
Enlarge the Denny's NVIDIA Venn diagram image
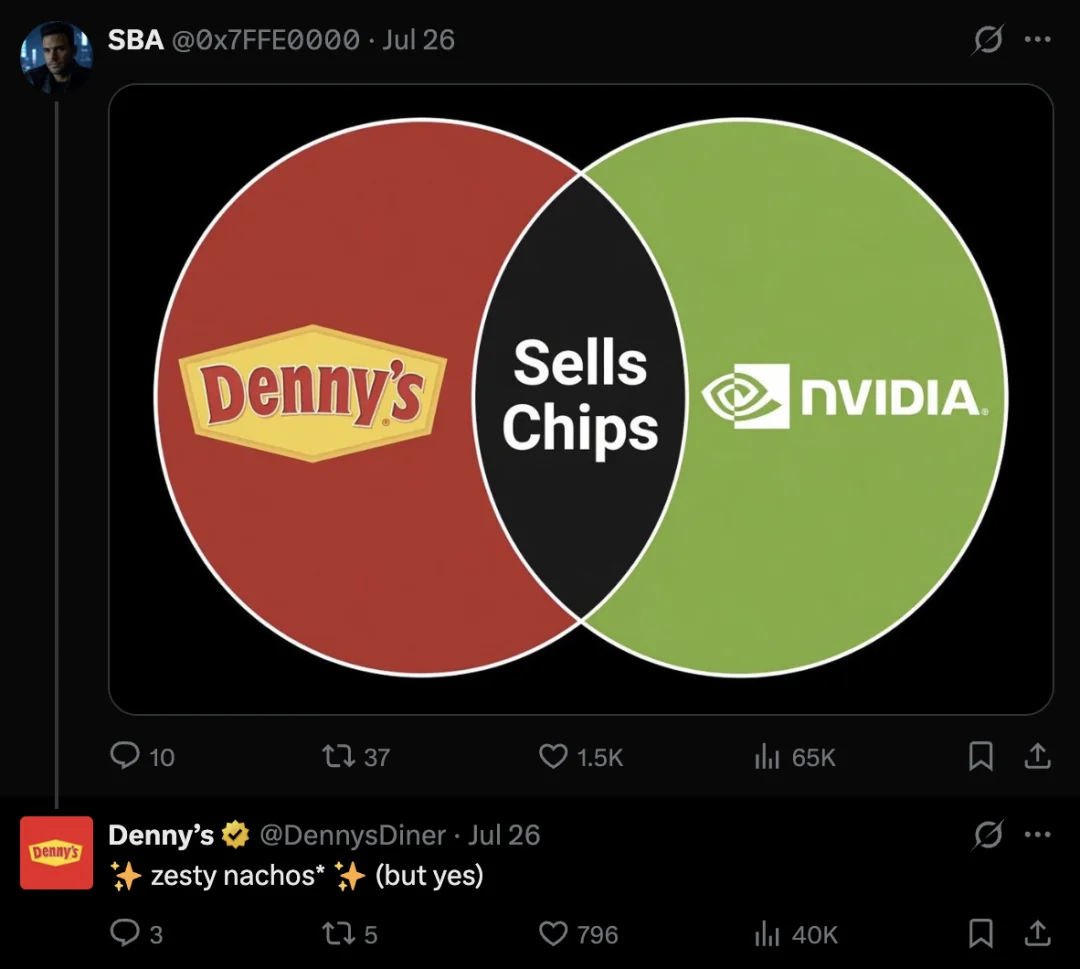tap(581, 399)
